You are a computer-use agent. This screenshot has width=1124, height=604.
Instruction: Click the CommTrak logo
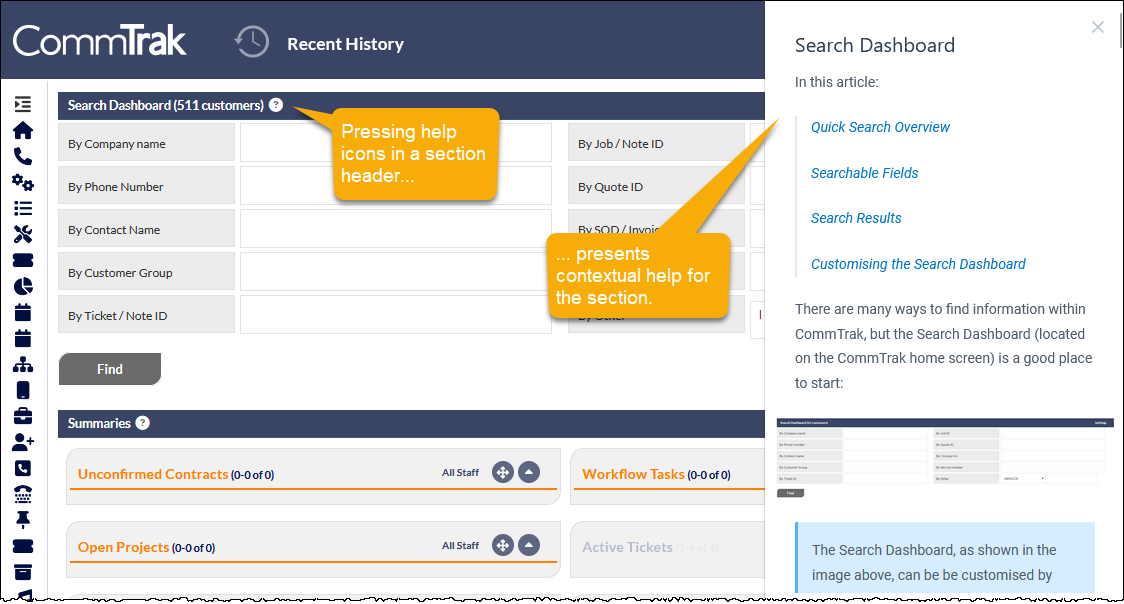coord(100,41)
